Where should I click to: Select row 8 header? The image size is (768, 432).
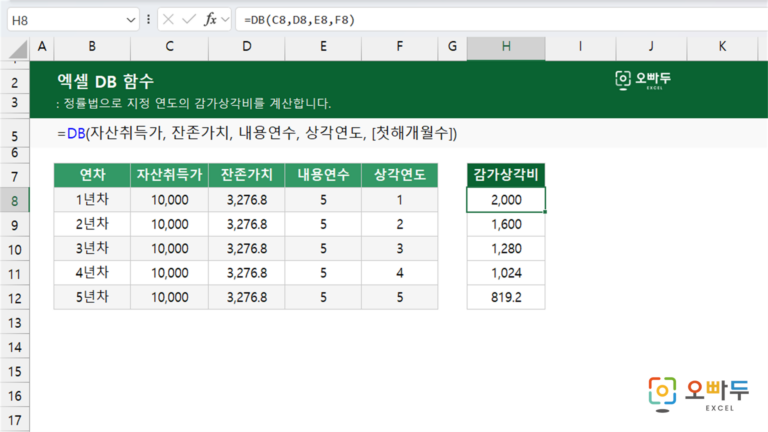pos(15,200)
